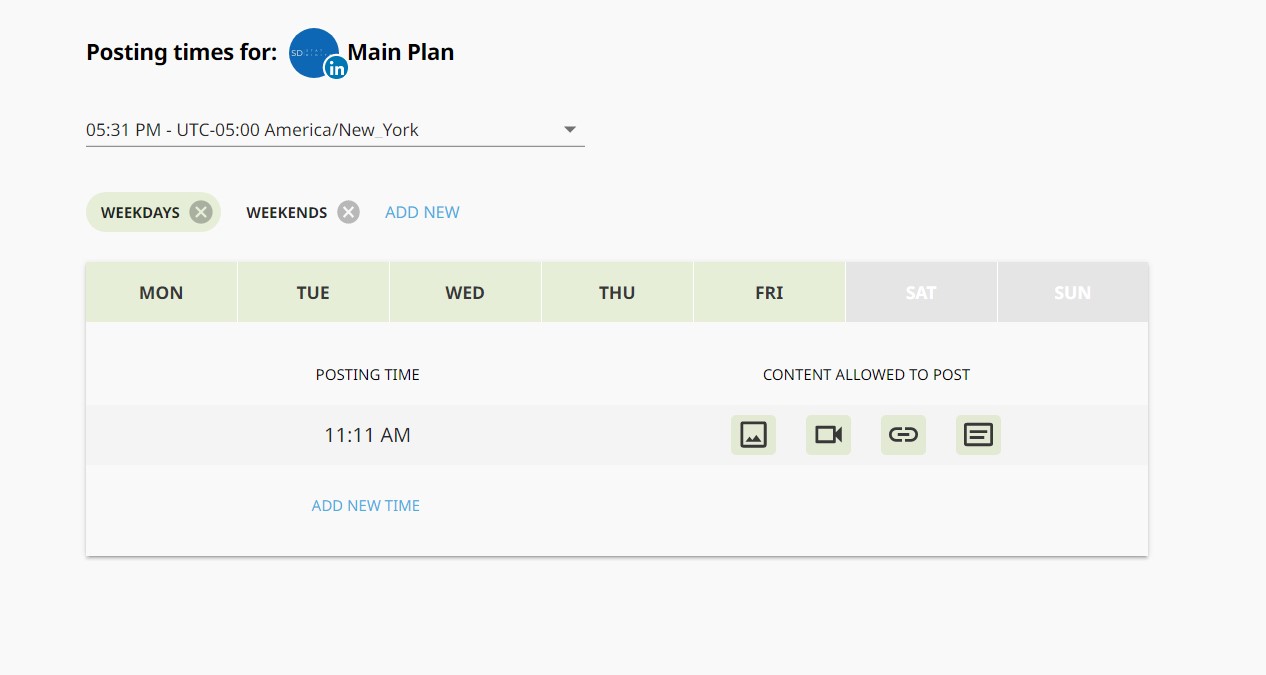Toggle text content allowed icon
This screenshot has width=1266, height=675.
978,435
